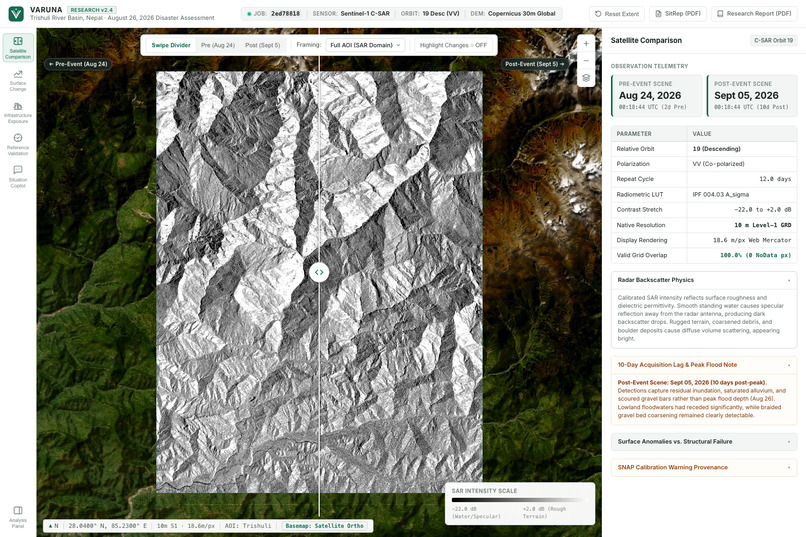This screenshot has height=537, width=806.
Task: Expand Surface Anomalies vs. Structural Failure
Action: (704, 441)
